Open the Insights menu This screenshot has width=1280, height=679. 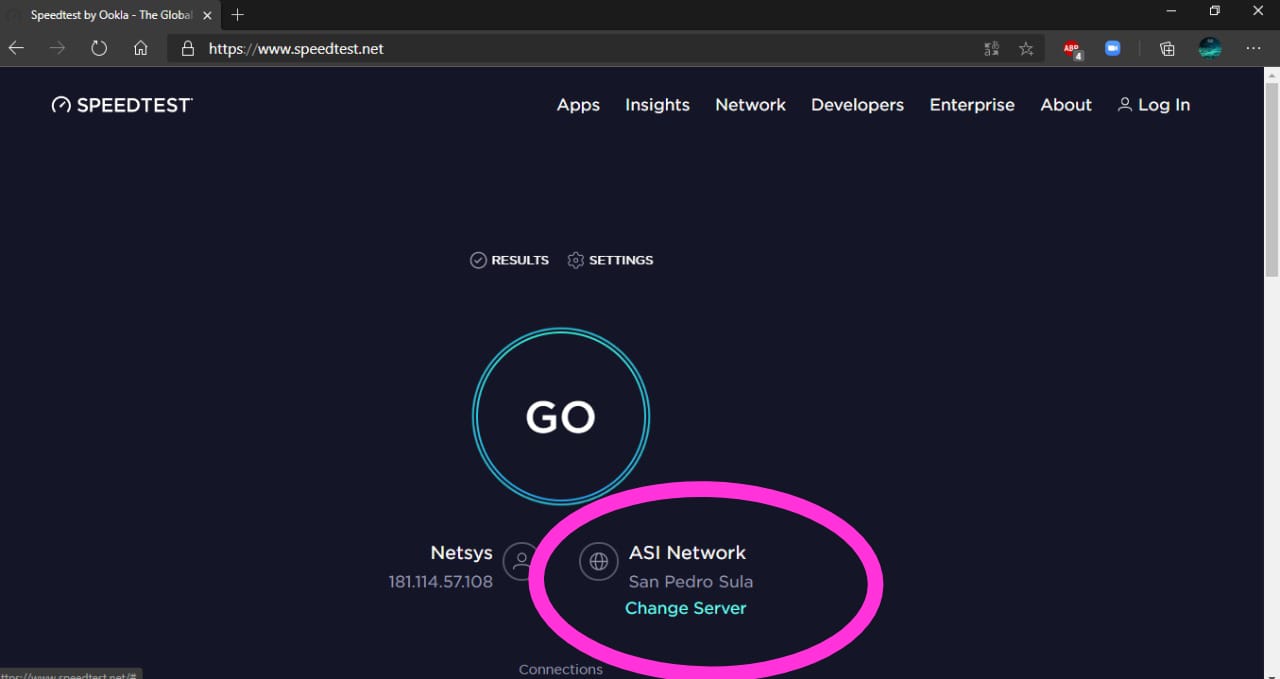point(657,105)
